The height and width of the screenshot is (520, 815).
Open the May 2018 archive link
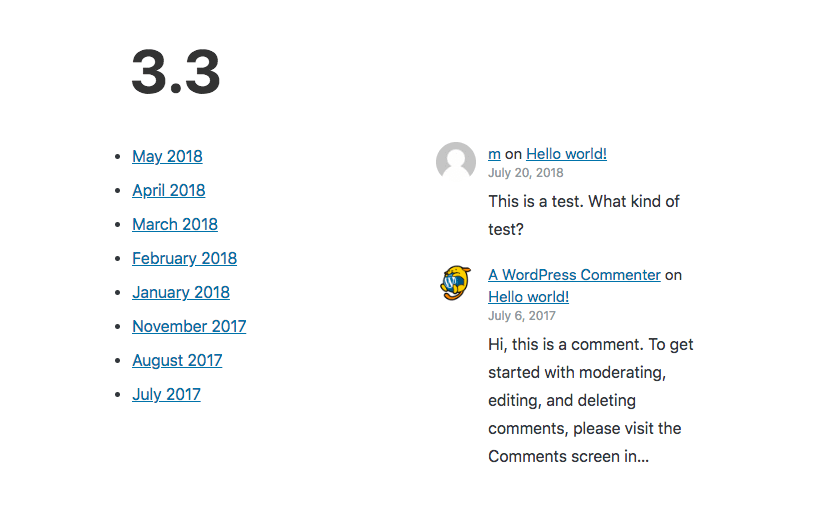[167, 156]
